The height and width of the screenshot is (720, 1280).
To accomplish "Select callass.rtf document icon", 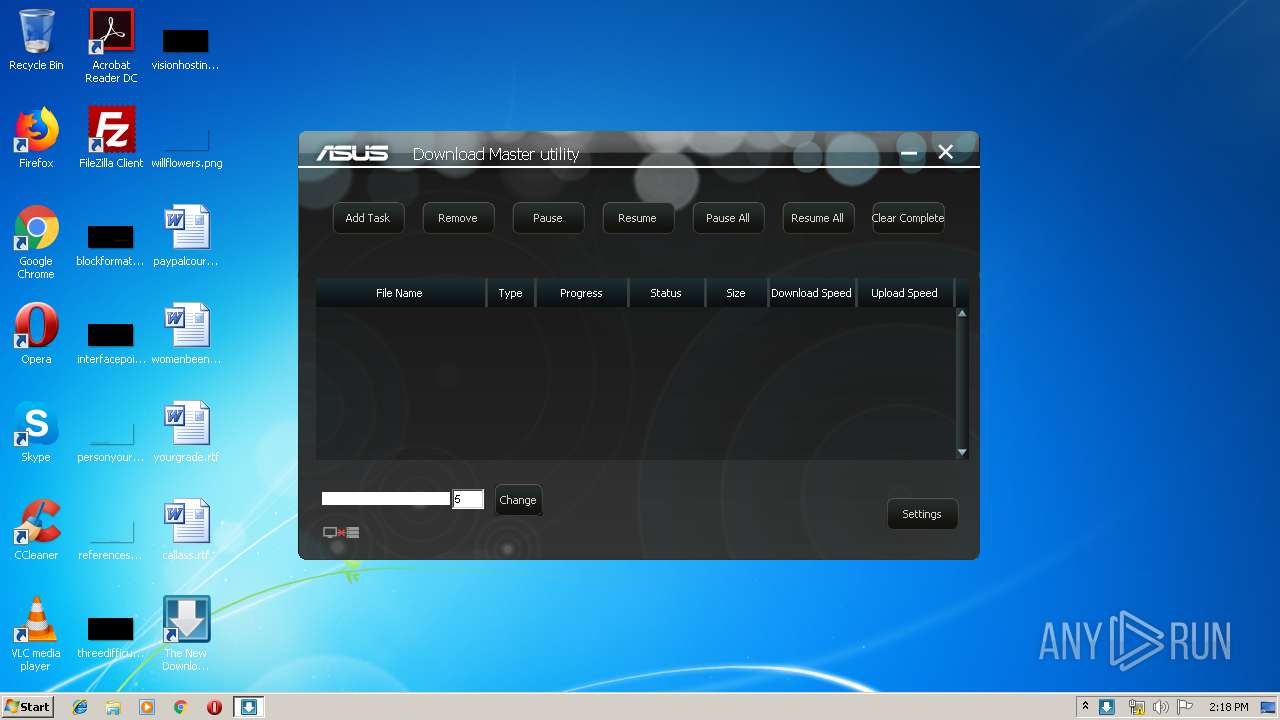I will (186, 529).
